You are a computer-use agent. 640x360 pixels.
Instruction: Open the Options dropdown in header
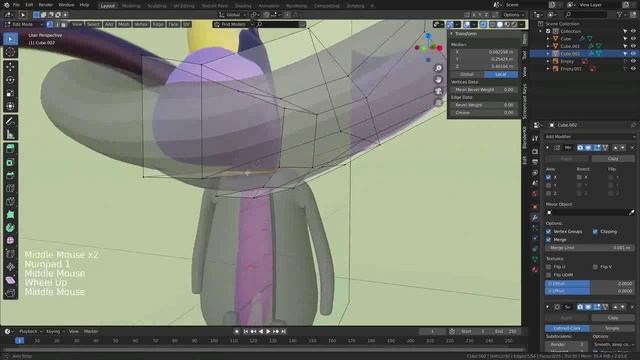[x=513, y=15]
